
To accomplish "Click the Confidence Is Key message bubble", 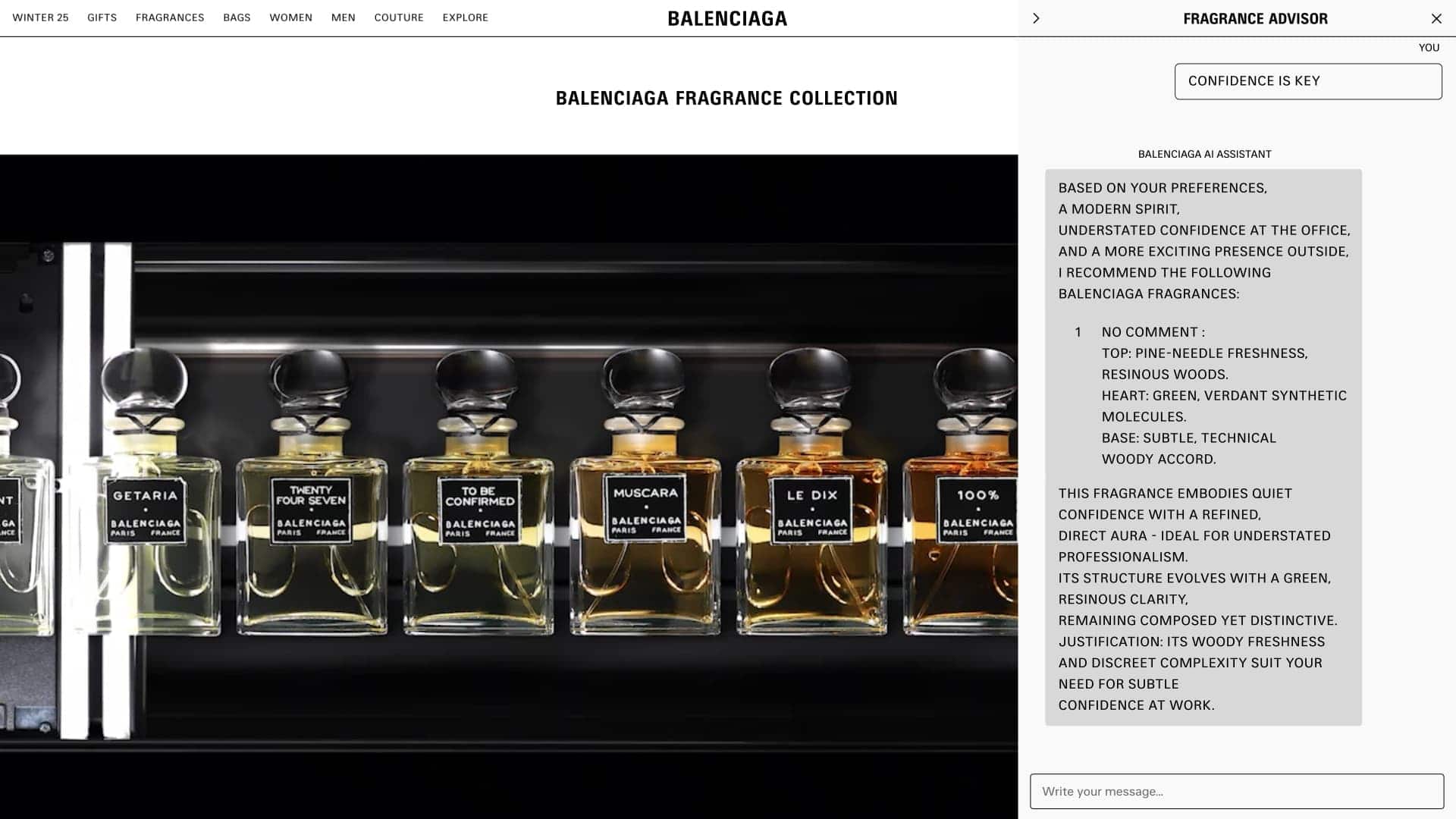I will (x=1307, y=81).
